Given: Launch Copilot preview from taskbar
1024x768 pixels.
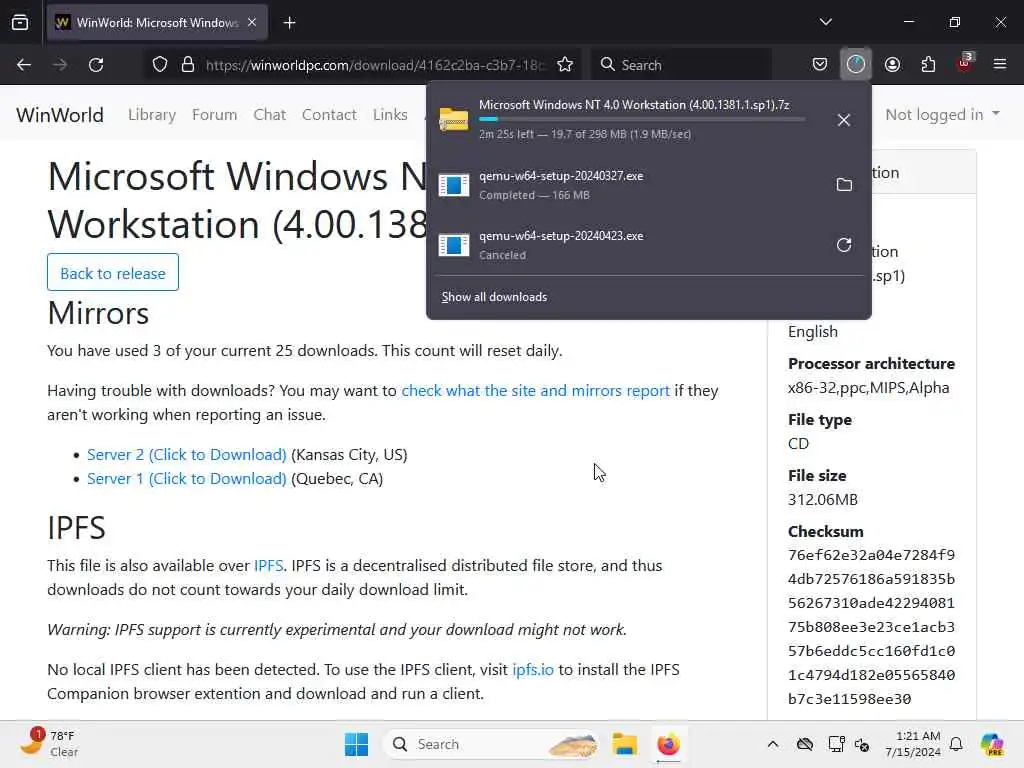Looking at the screenshot, I should pos(992,744).
